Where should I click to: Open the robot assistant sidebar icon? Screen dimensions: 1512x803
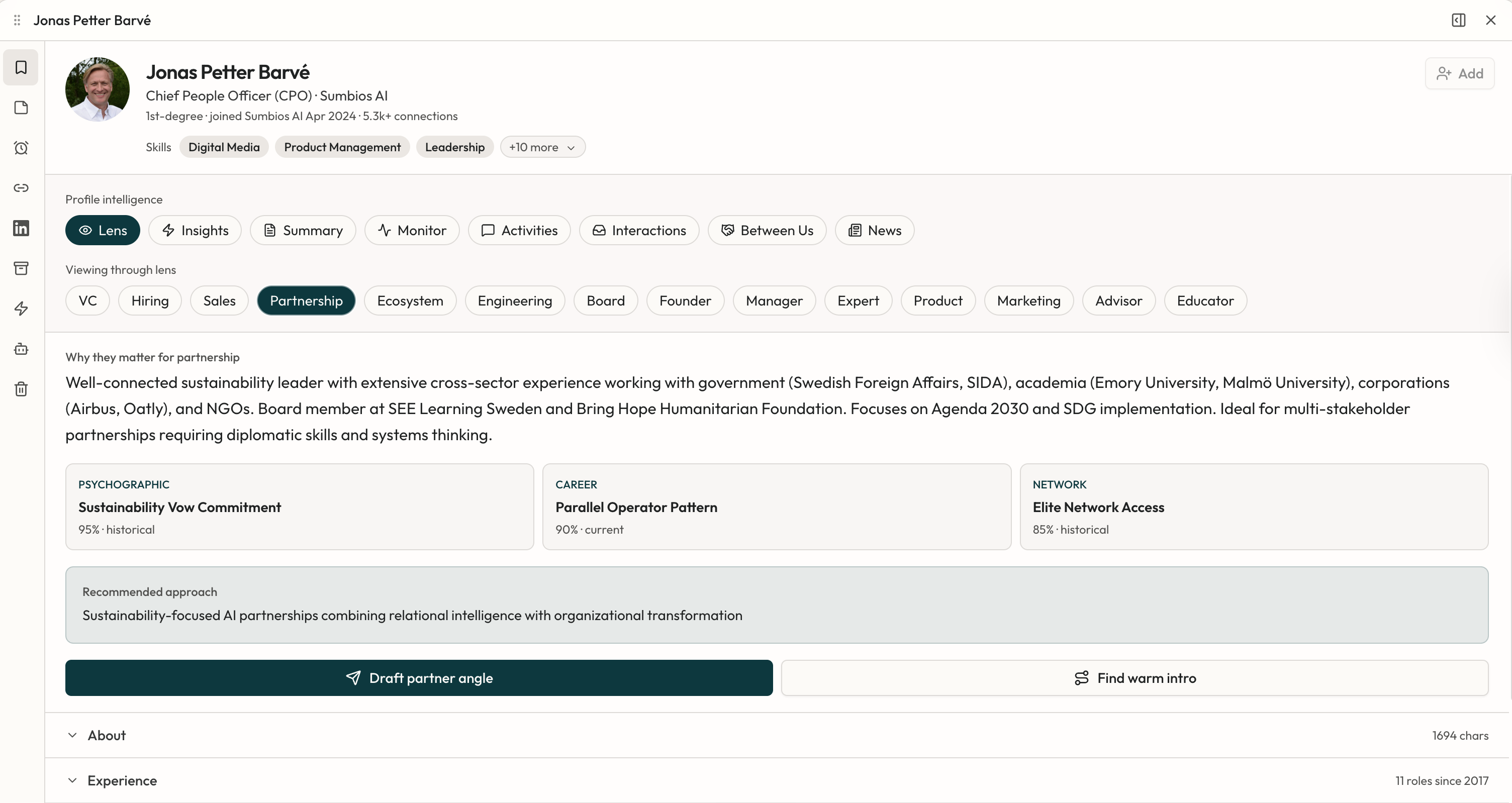21,349
